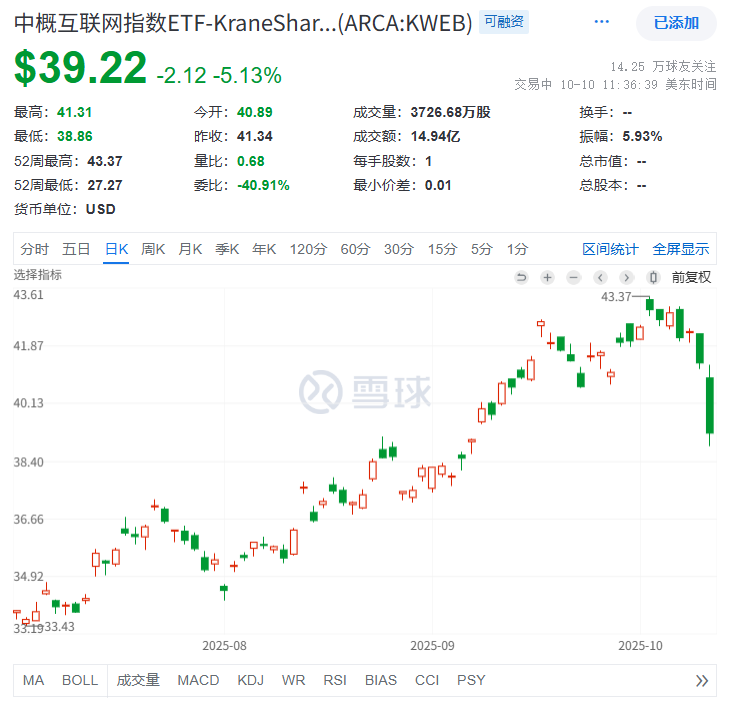Open 区间统计 range statistics
This screenshot has width=743, height=701.
pos(610,249)
